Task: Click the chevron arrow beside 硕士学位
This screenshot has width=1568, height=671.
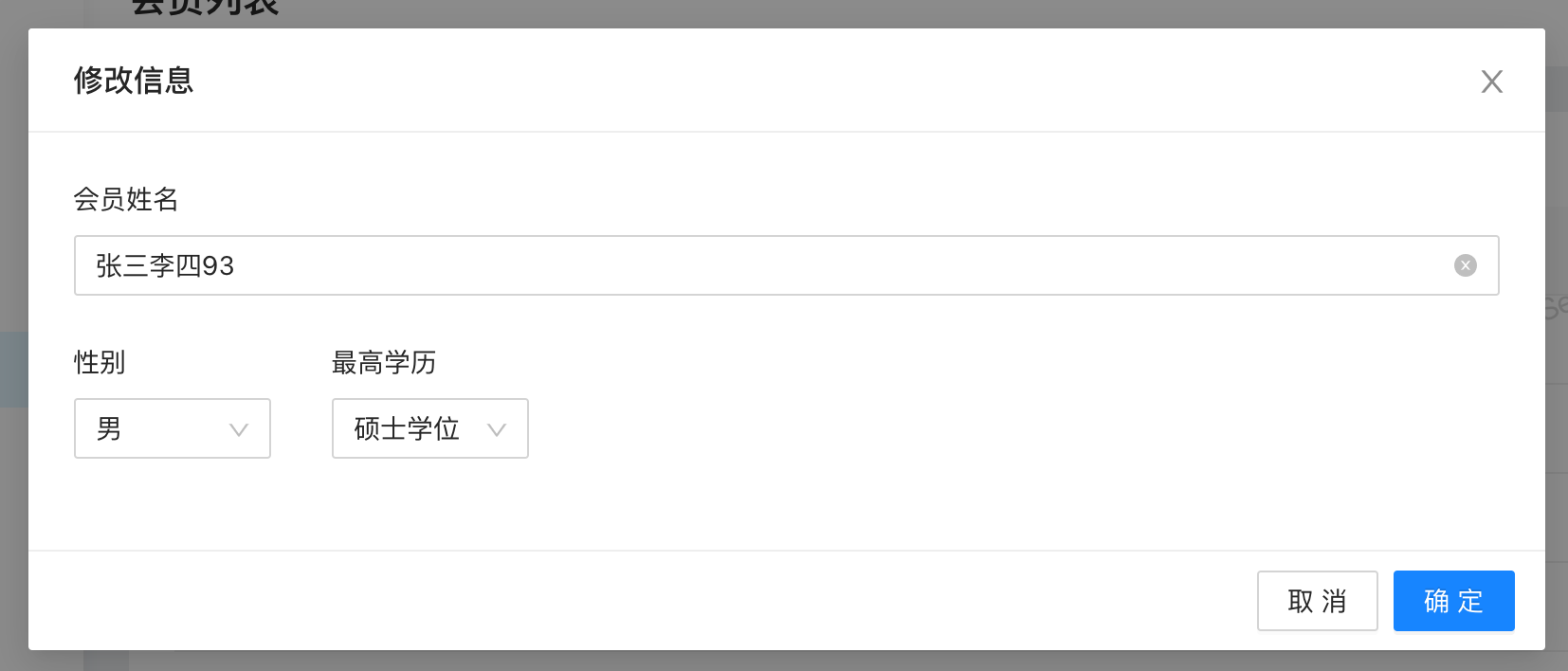Action: pyautogui.click(x=496, y=429)
